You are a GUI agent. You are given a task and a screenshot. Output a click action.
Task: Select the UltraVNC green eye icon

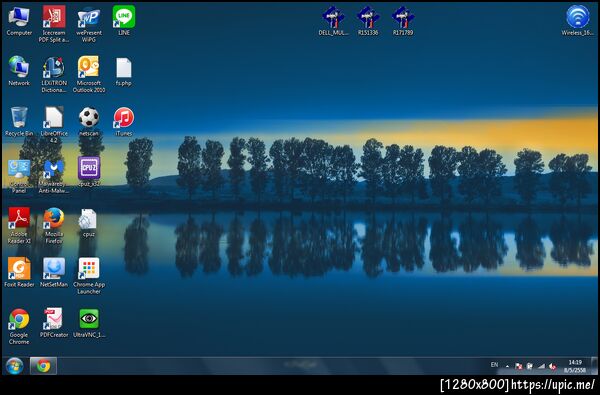(x=89, y=323)
